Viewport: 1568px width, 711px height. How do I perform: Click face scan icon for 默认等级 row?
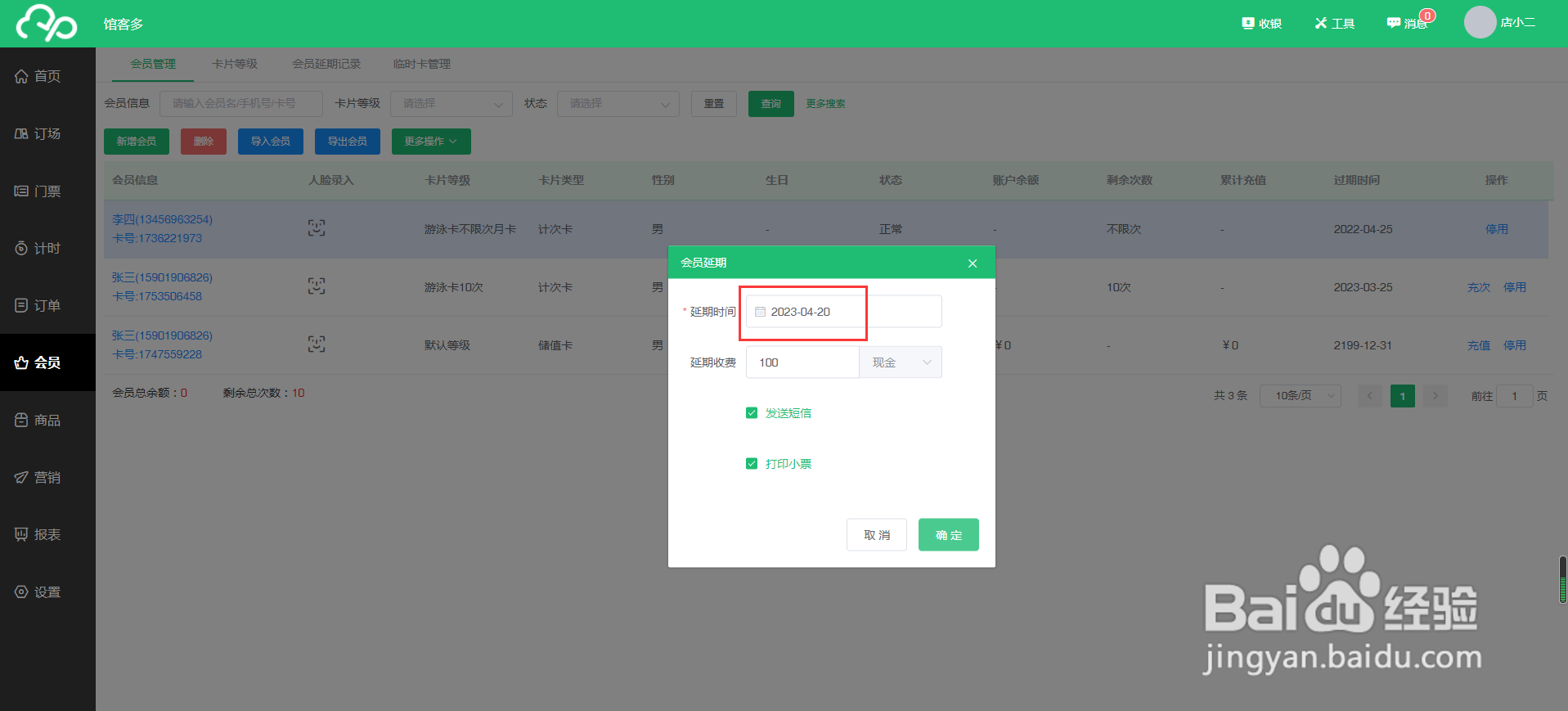tap(317, 344)
